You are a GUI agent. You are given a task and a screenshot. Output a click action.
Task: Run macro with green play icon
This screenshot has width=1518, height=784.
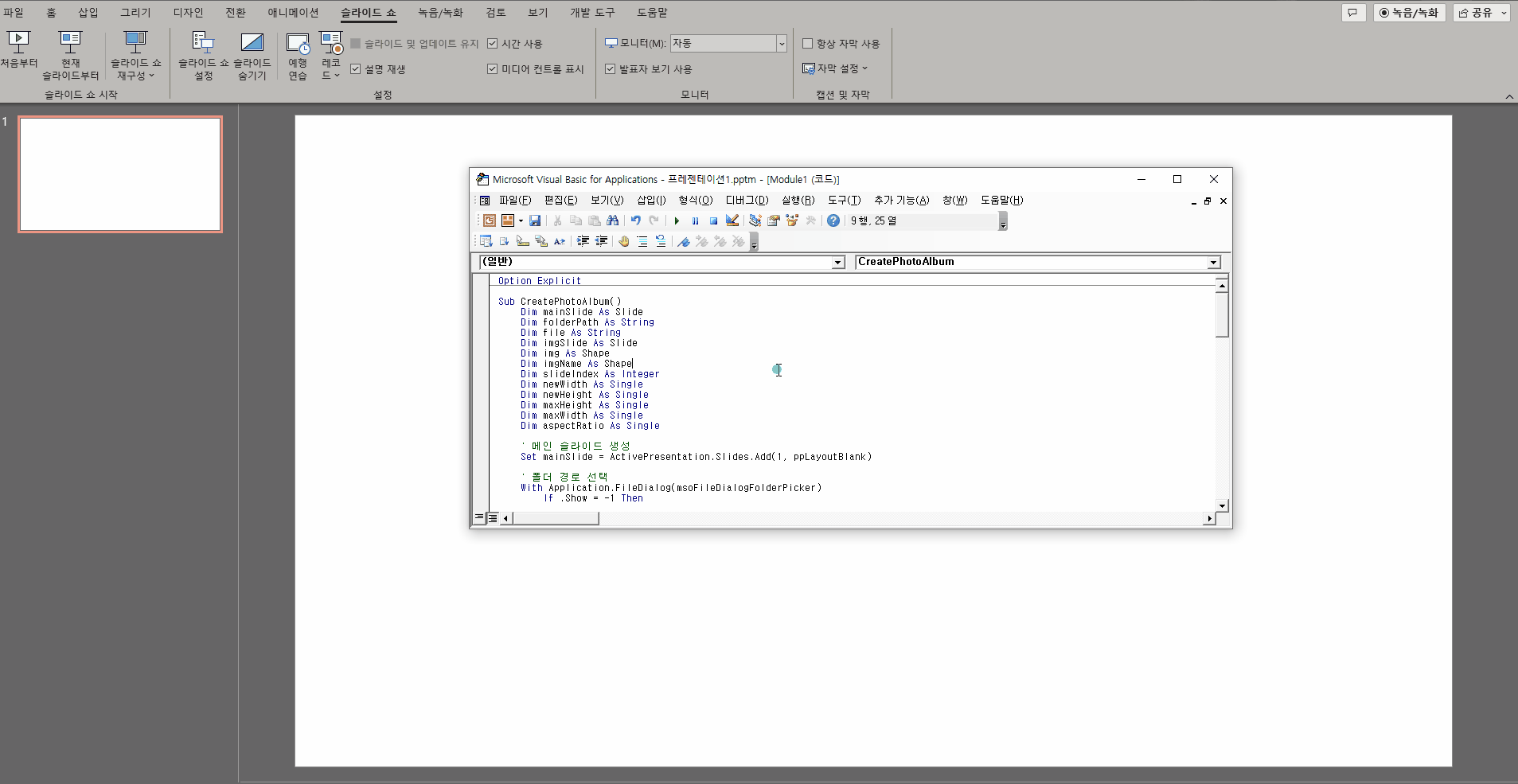(x=677, y=220)
